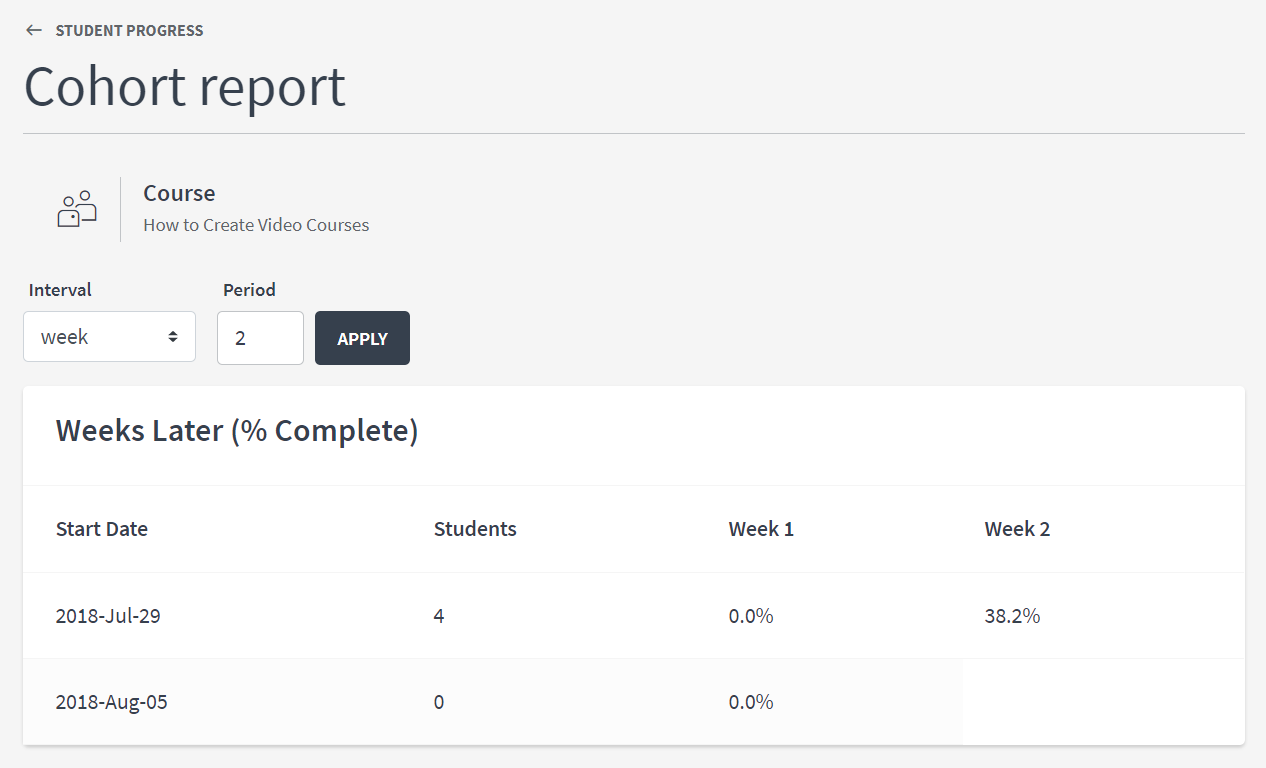Click the Interval label
Screen dimensions: 1266x768
click(60, 290)
